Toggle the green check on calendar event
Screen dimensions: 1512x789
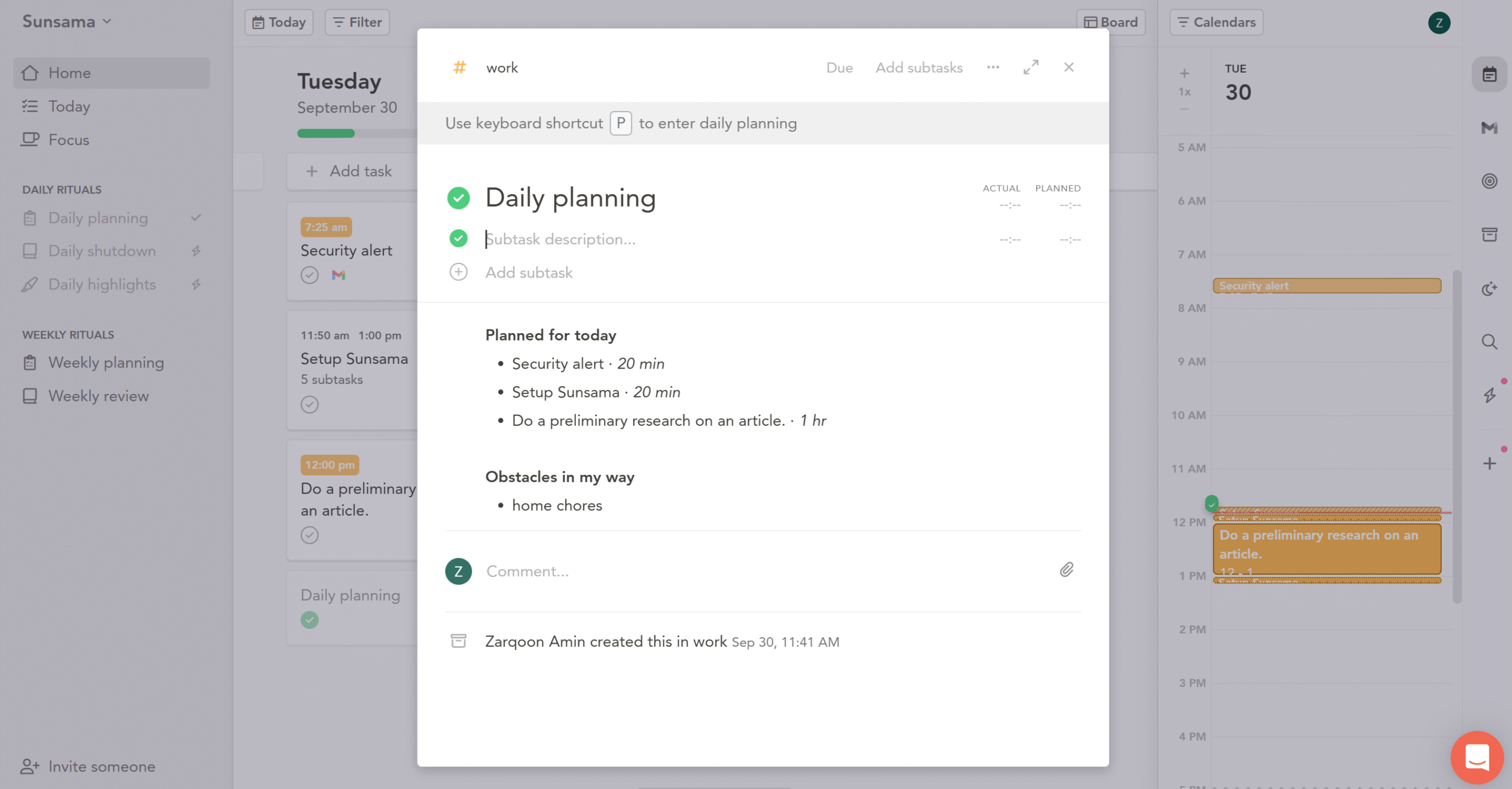(1211, 503)
